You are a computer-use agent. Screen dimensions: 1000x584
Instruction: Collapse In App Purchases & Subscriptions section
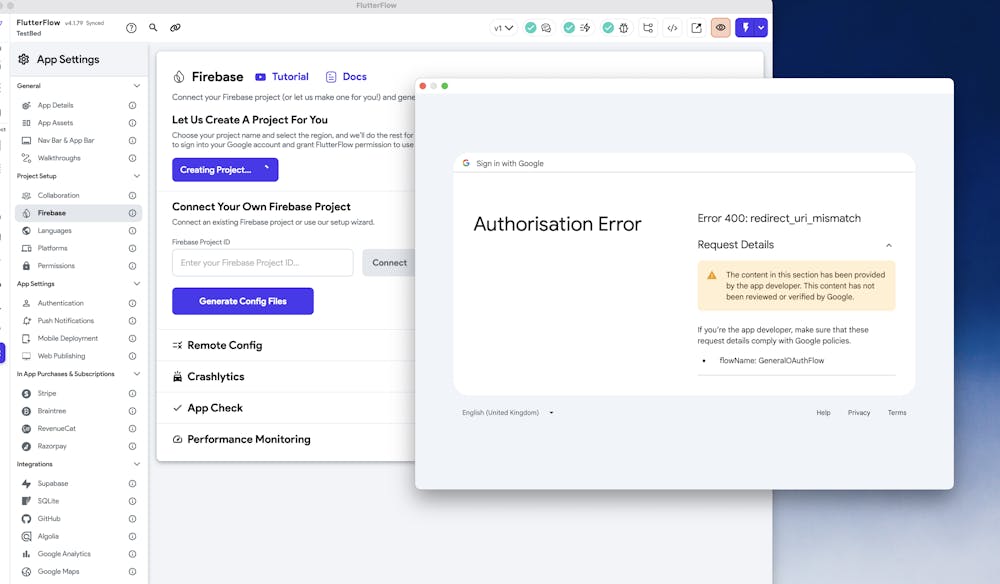tap(136, 374)
